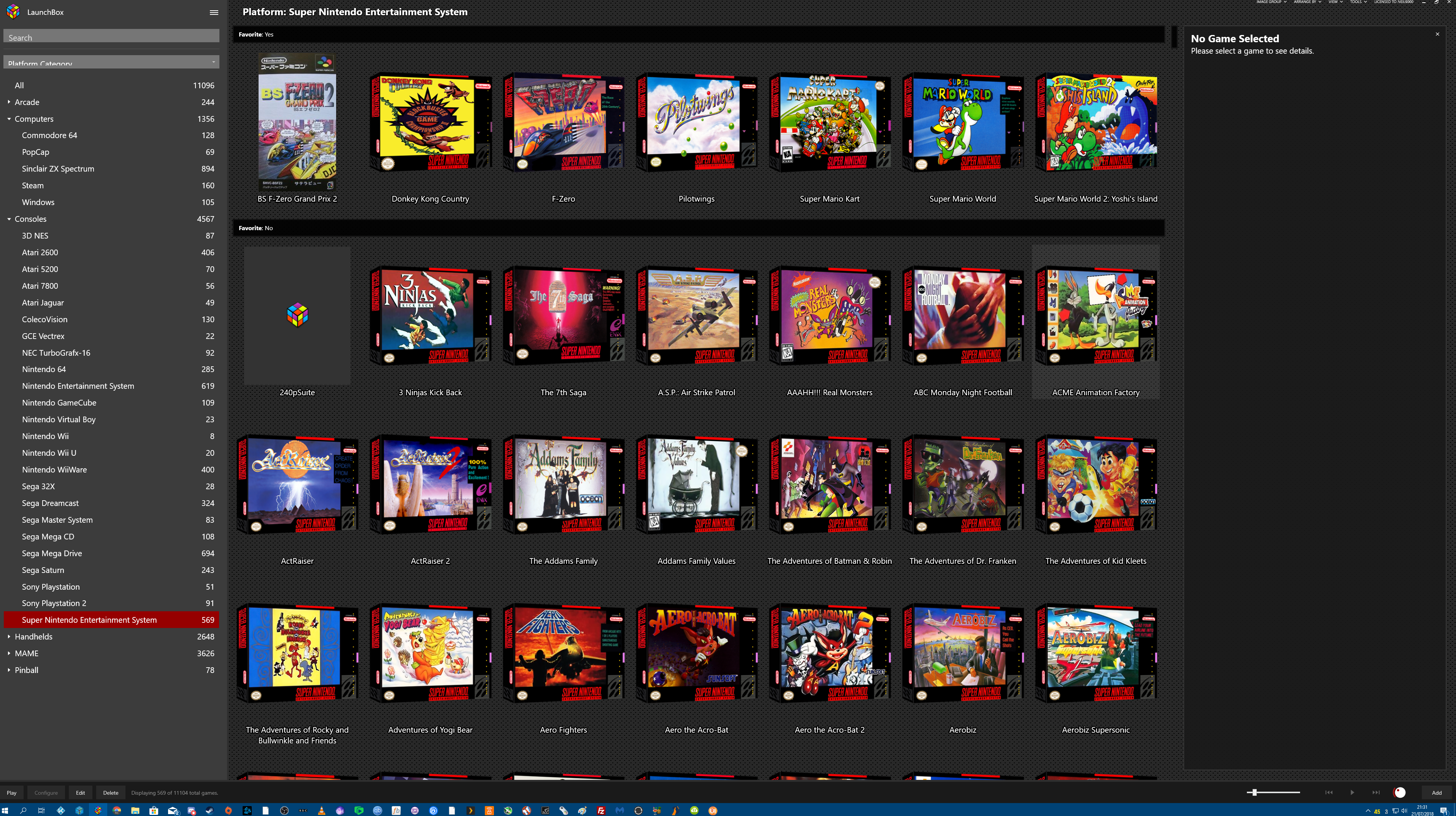Click the Delete button

111,792
